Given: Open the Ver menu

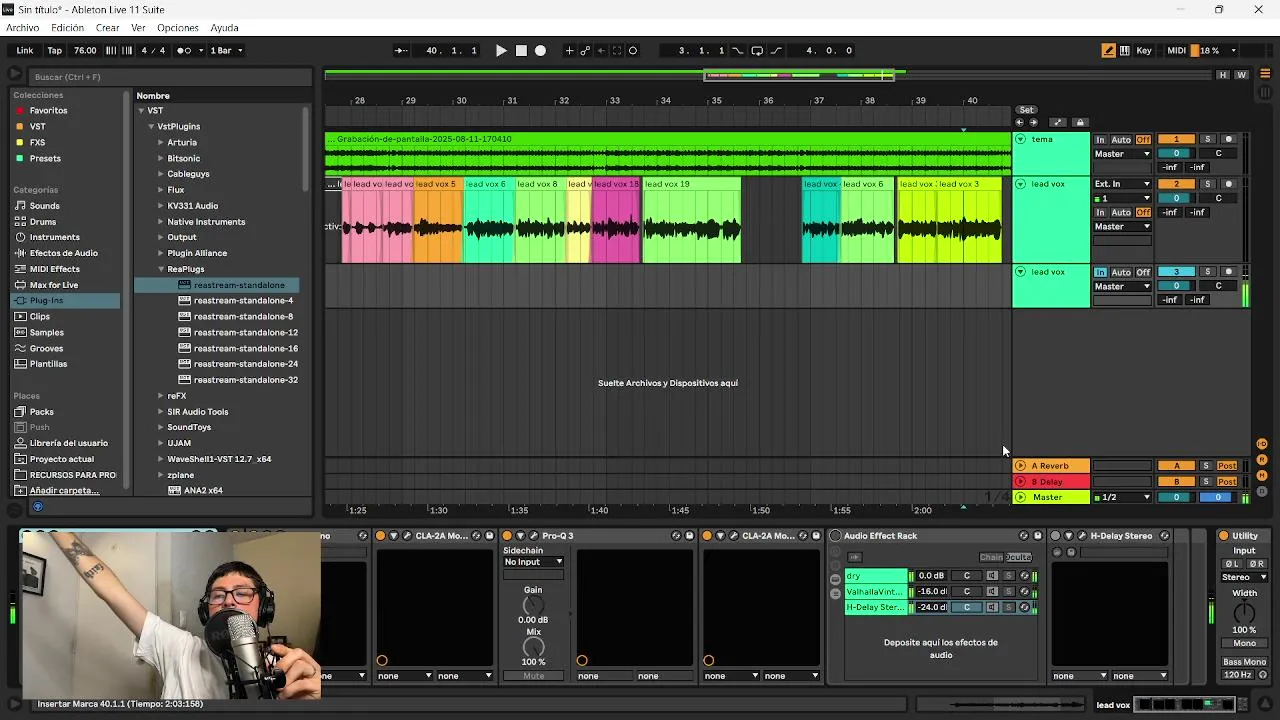Looking at the screenshot, I should (138, 28).
